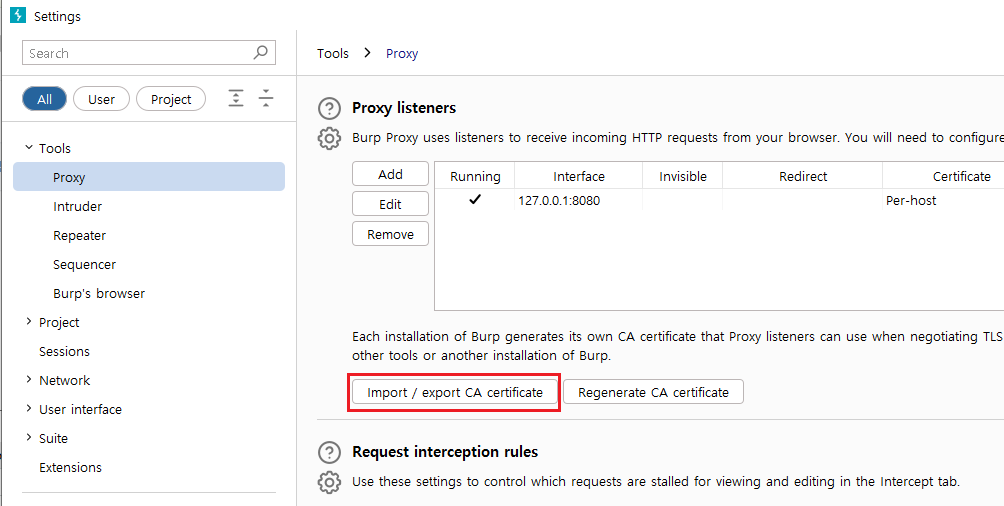
Task: Collapse the Tools tree node
Action: coord(28,148)
